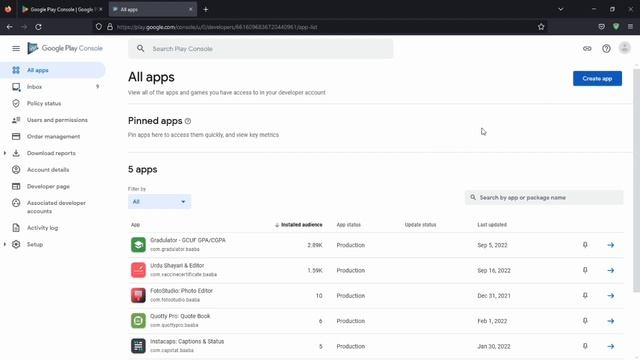Image resolution: width=640 pixels, height=360 pixels.
Task: Open a new browser tab
Action: click(x=206, y=9)
